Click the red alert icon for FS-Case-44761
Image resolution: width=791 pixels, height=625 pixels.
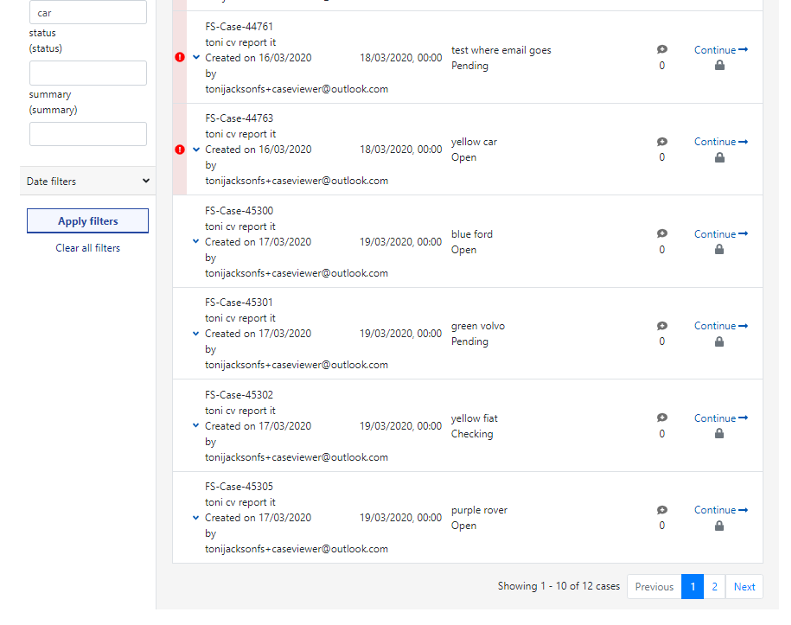pyautogui.click(x=180, y=58)
